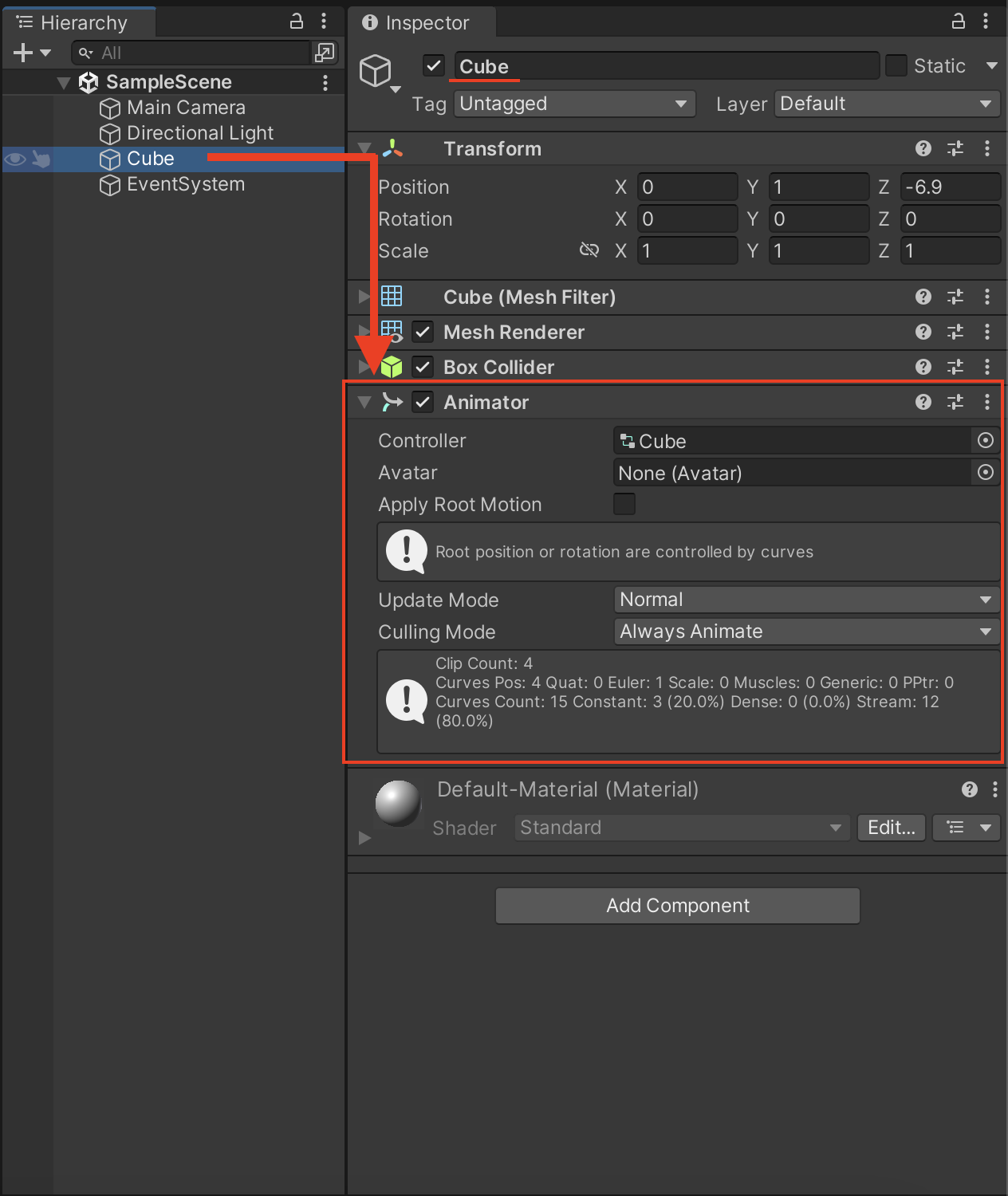
Task: Open the Animator presets icon
Action: tap(955, 402)
